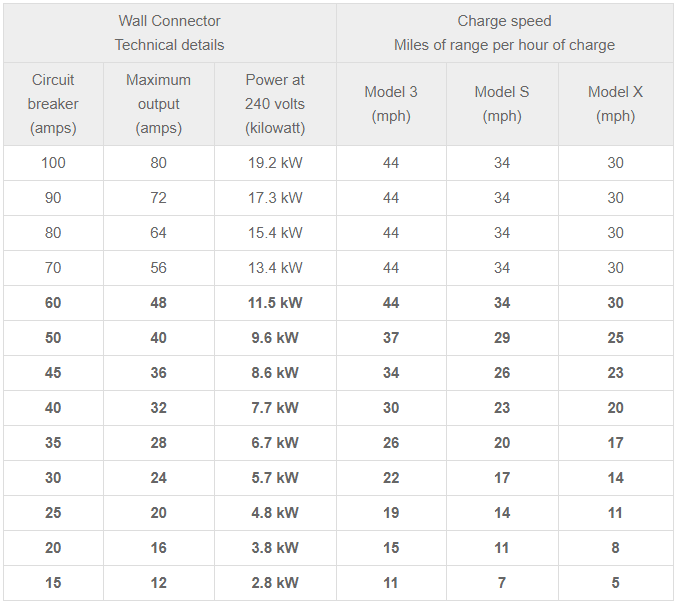678x606 pixels.
Task: Click the 15.4 kW power cell
Action: click(275, 233)
